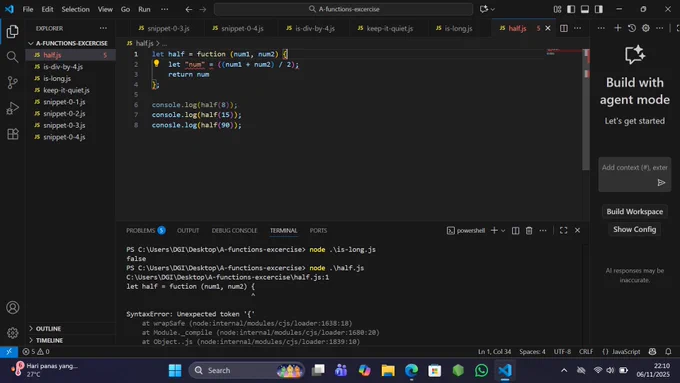Open the Selection menu
The height and width of the screenshot is (383, 680).
[x=75, y=9]
